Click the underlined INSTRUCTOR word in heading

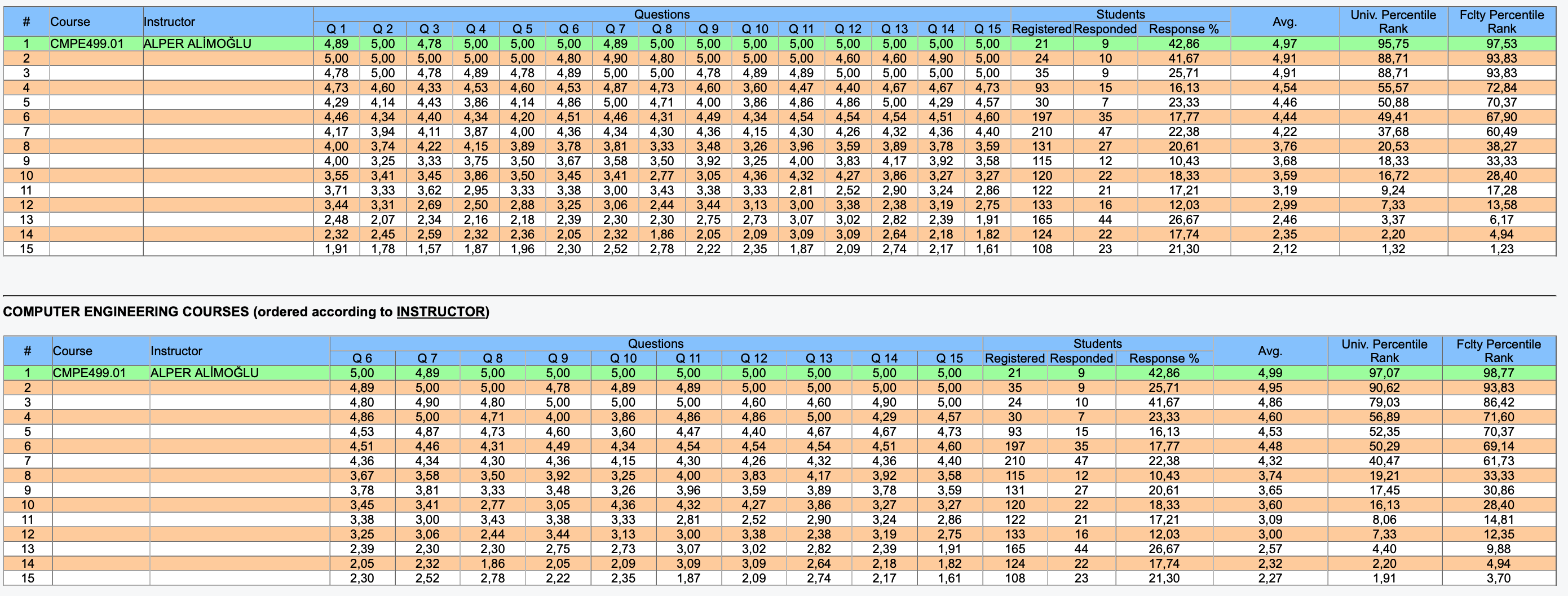coord(441,312)
